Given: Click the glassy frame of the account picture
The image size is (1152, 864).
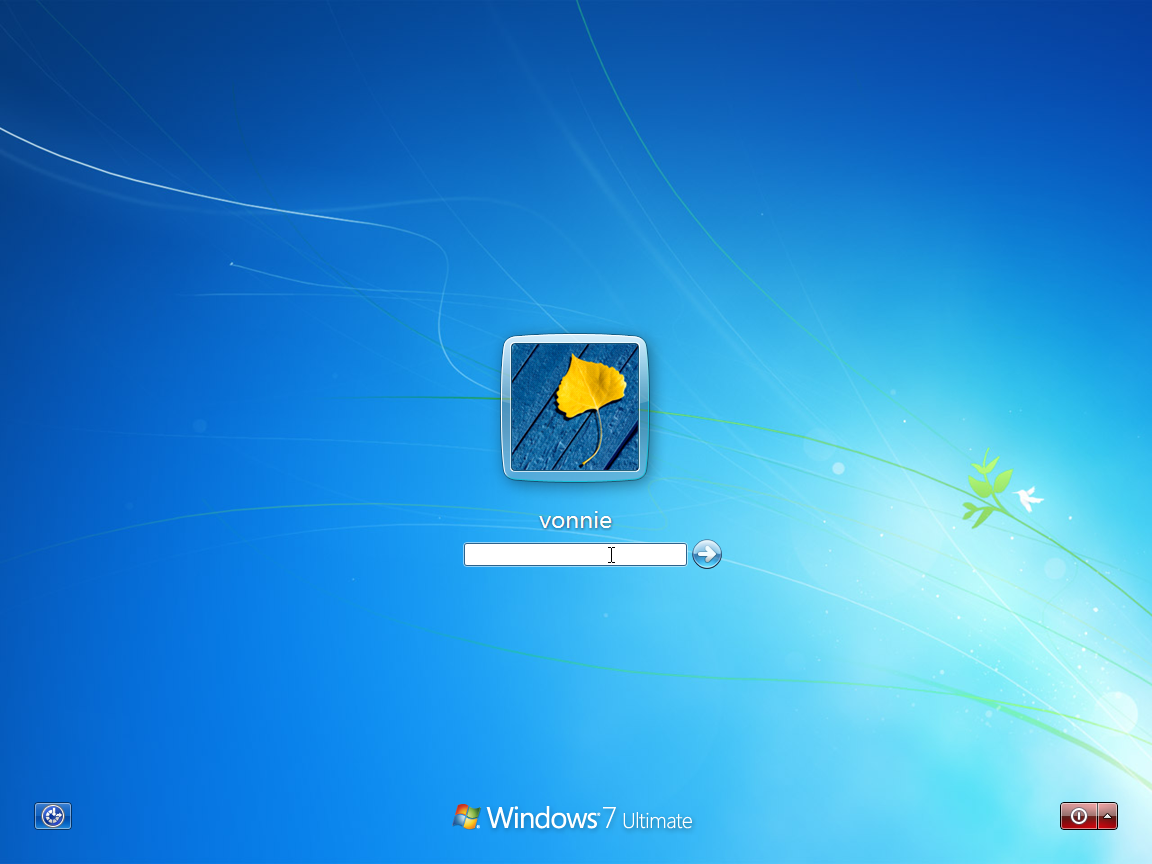Looking at the screenshot, I should 505,407.
